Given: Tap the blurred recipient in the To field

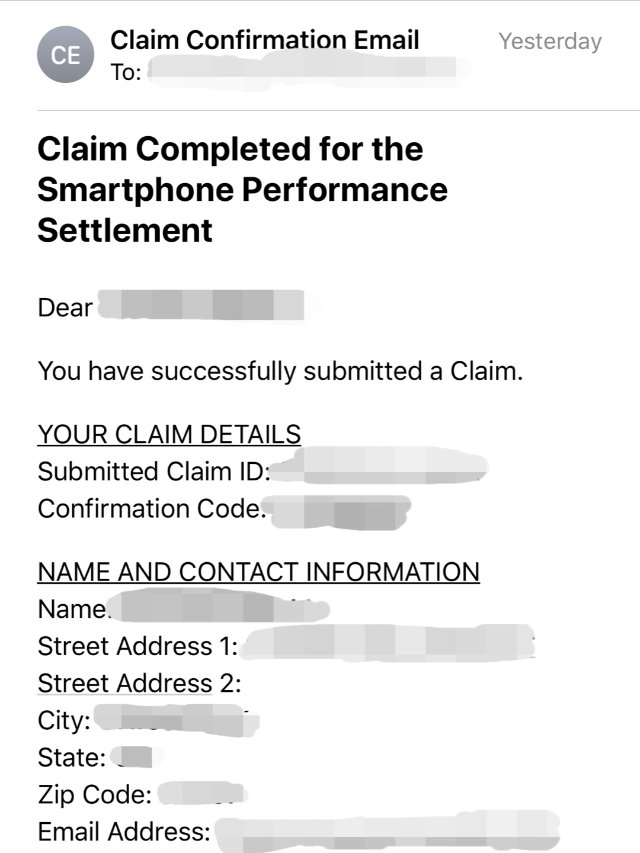Looking at the screenshot, I should point(305,71).
